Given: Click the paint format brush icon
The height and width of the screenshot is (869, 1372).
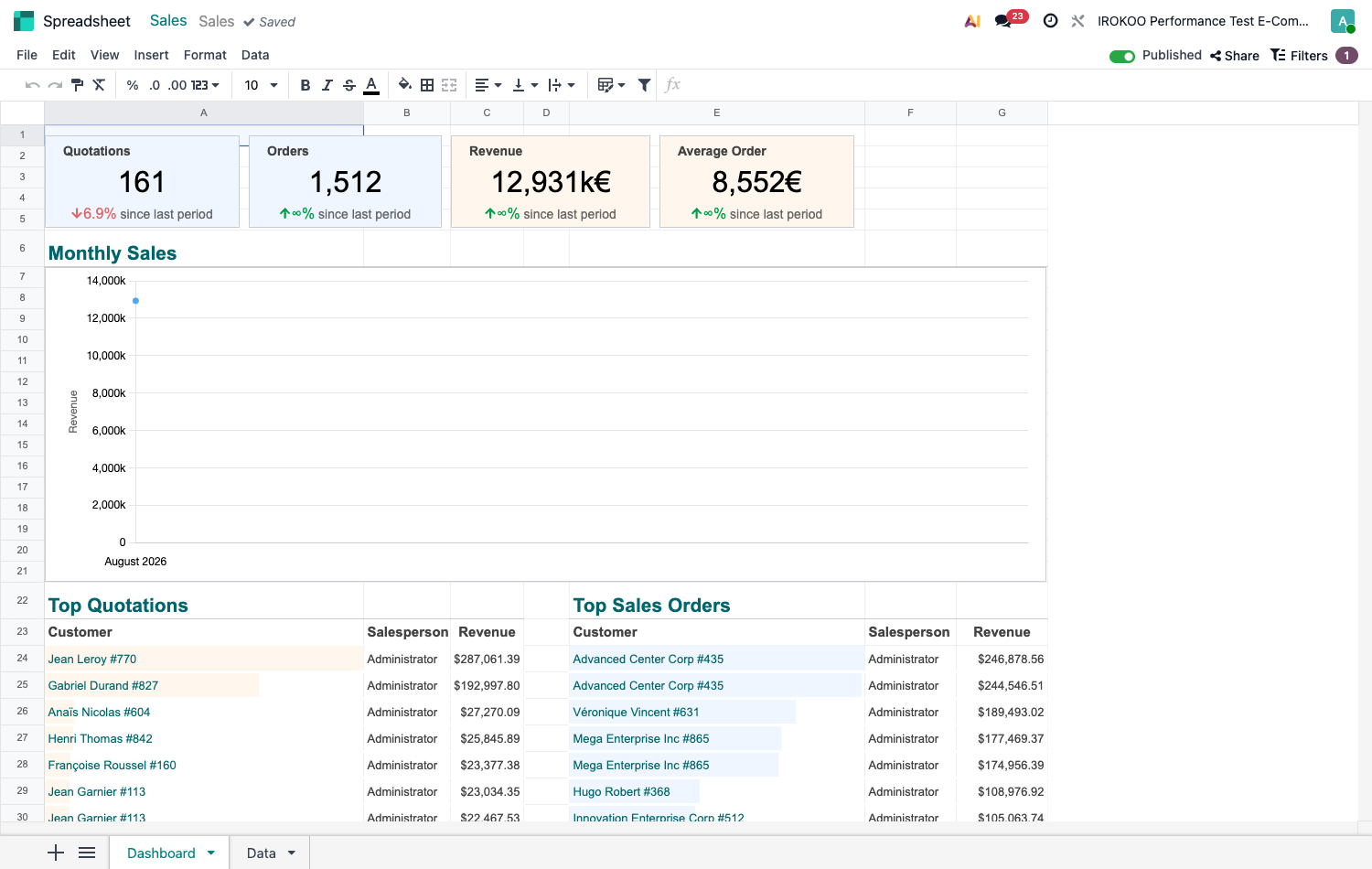Looking at the screenshot, I should pyautogui.click(x=77, y=85).
